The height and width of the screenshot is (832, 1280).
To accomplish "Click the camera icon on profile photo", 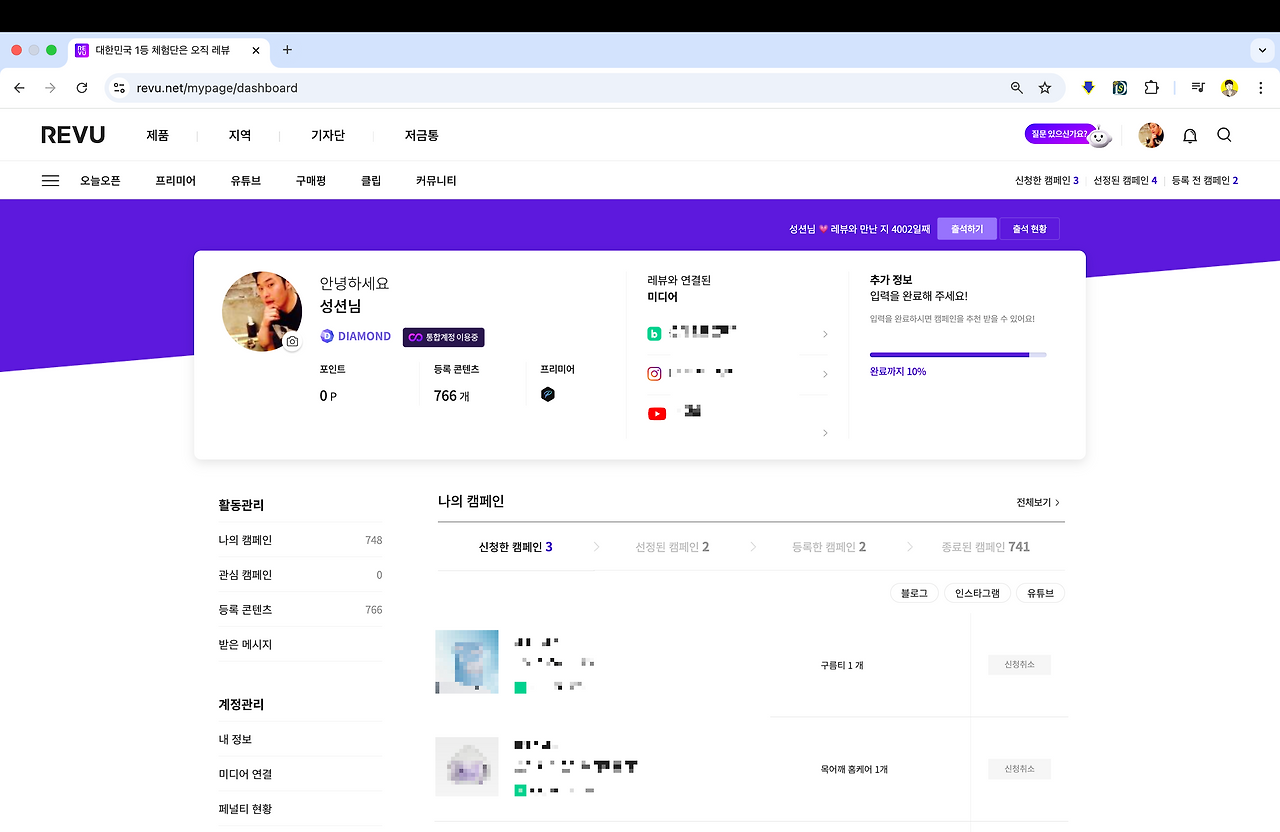I will pos(291,342).
